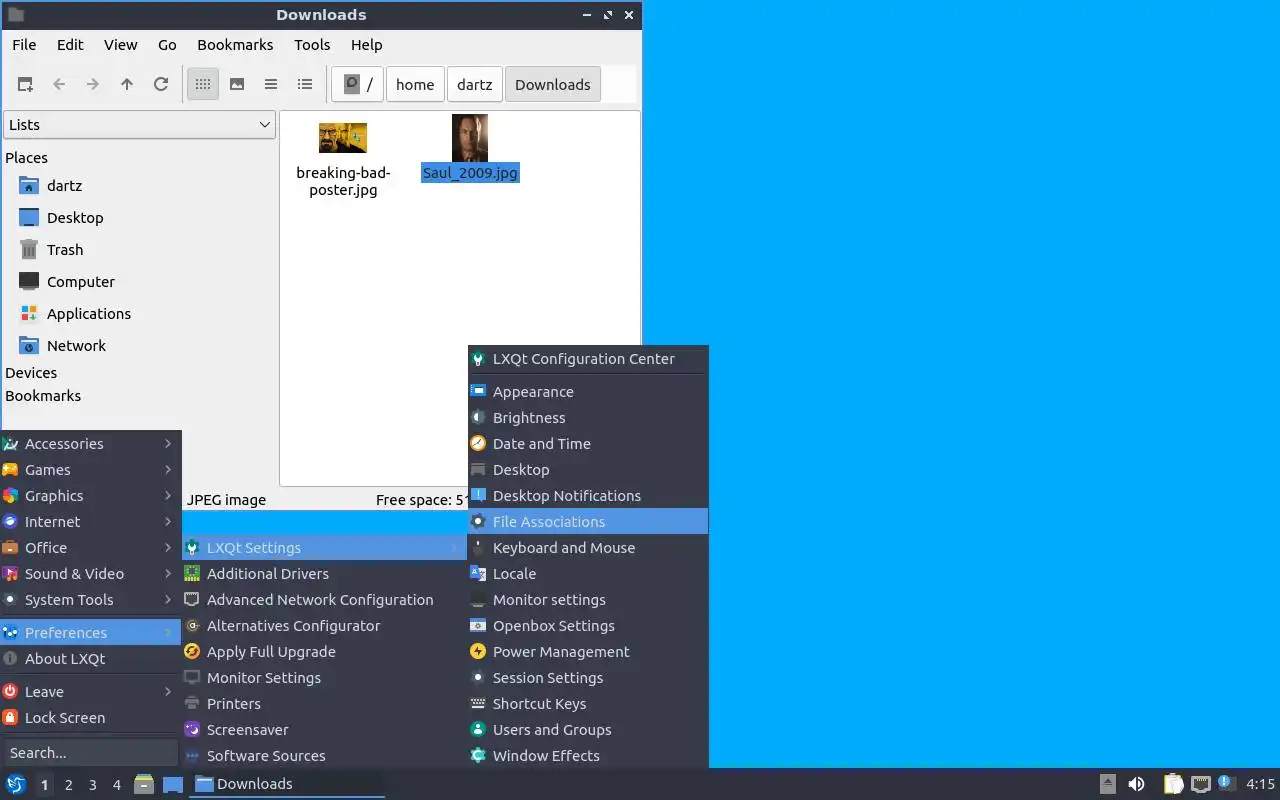Viewport: 1280px width, 800px height.
Task: Expand the Games submenu arrow
Action: [168, 470]
